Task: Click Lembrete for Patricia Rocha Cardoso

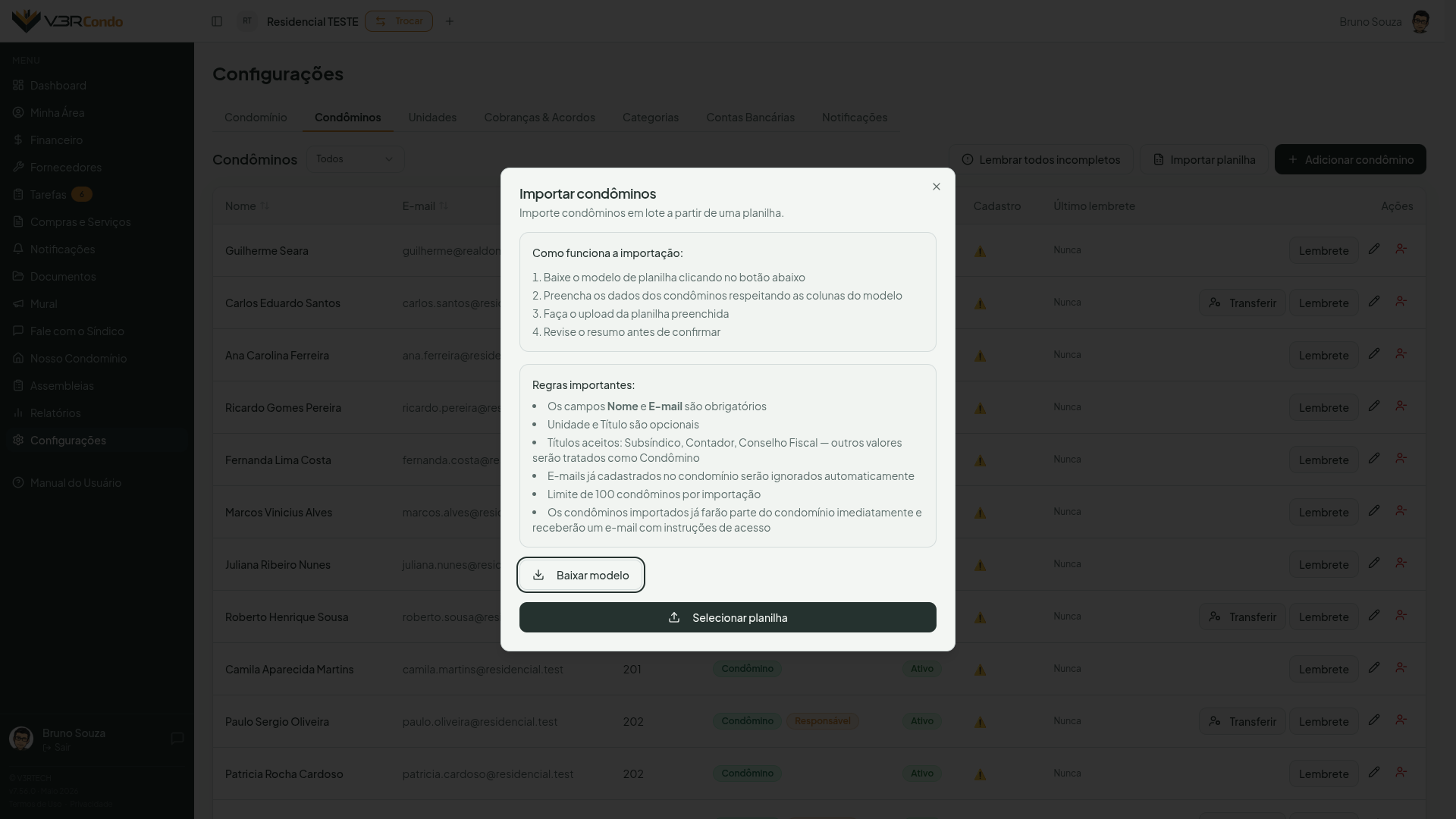Action: pos(1323,773)
